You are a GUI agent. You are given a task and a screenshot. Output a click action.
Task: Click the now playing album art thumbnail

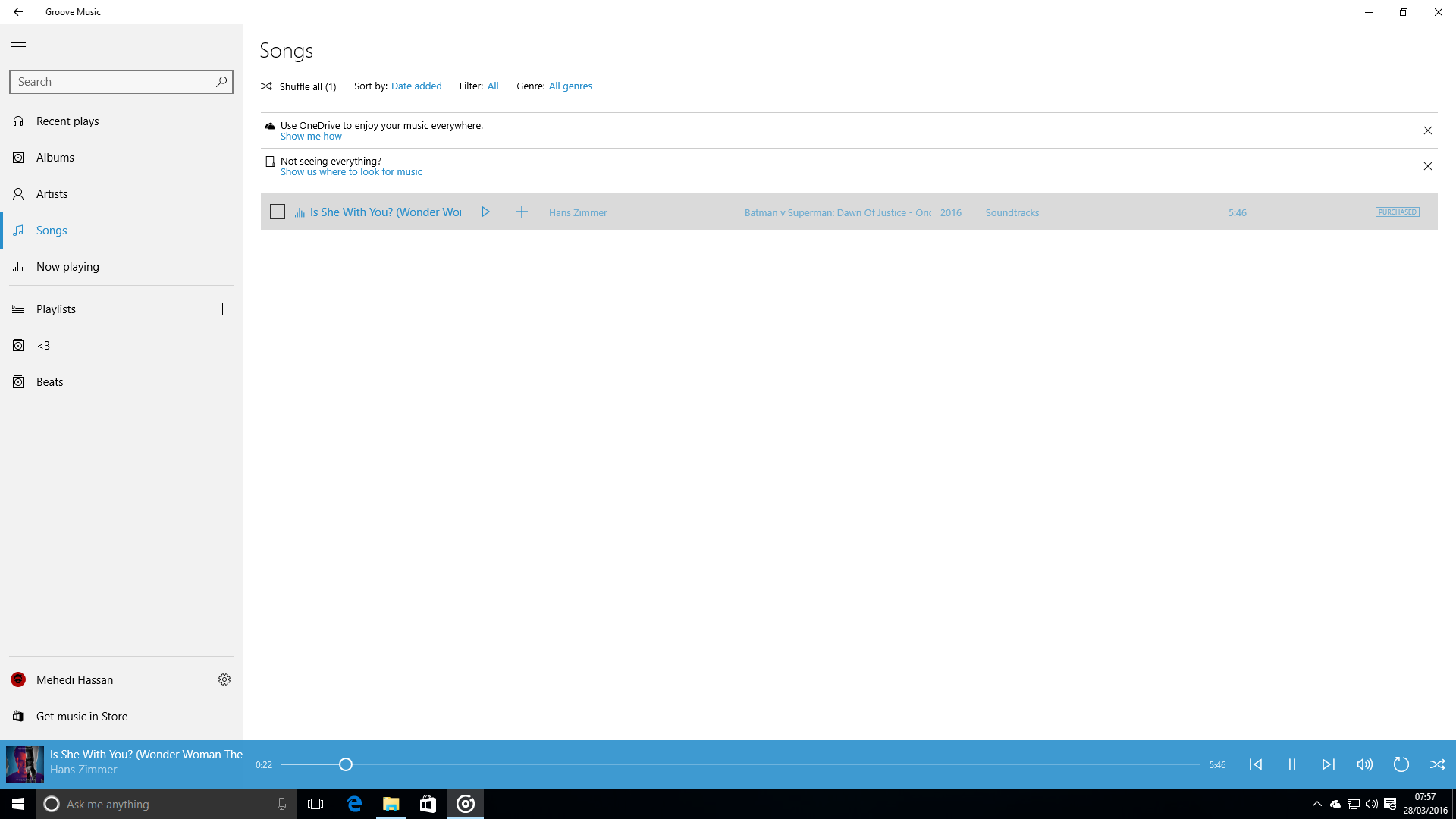(25, 764)
